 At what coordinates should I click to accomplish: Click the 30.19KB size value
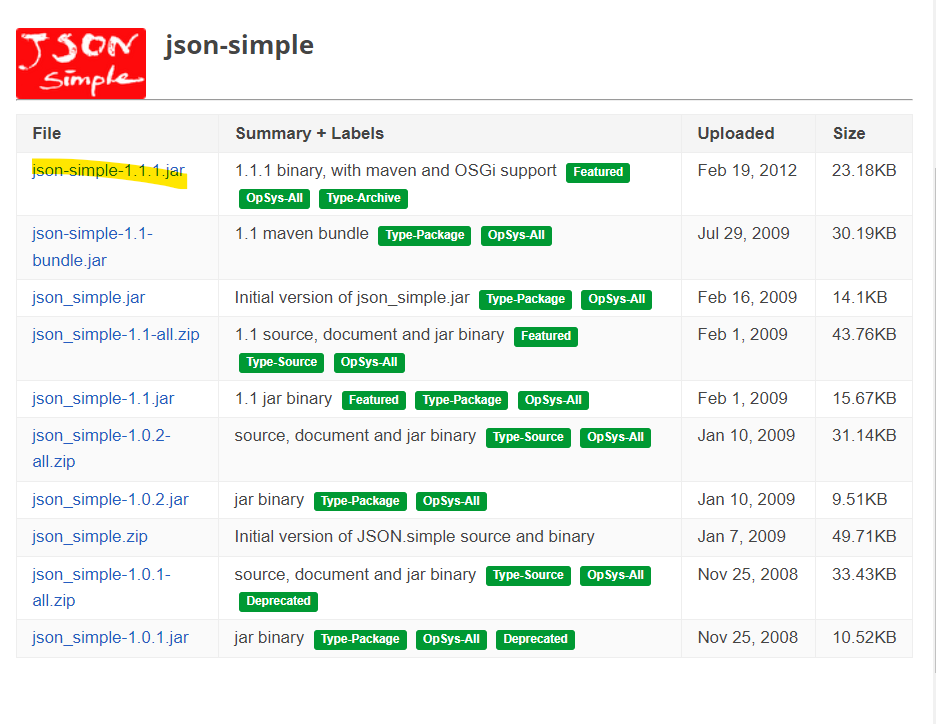(x=864, y=233)
